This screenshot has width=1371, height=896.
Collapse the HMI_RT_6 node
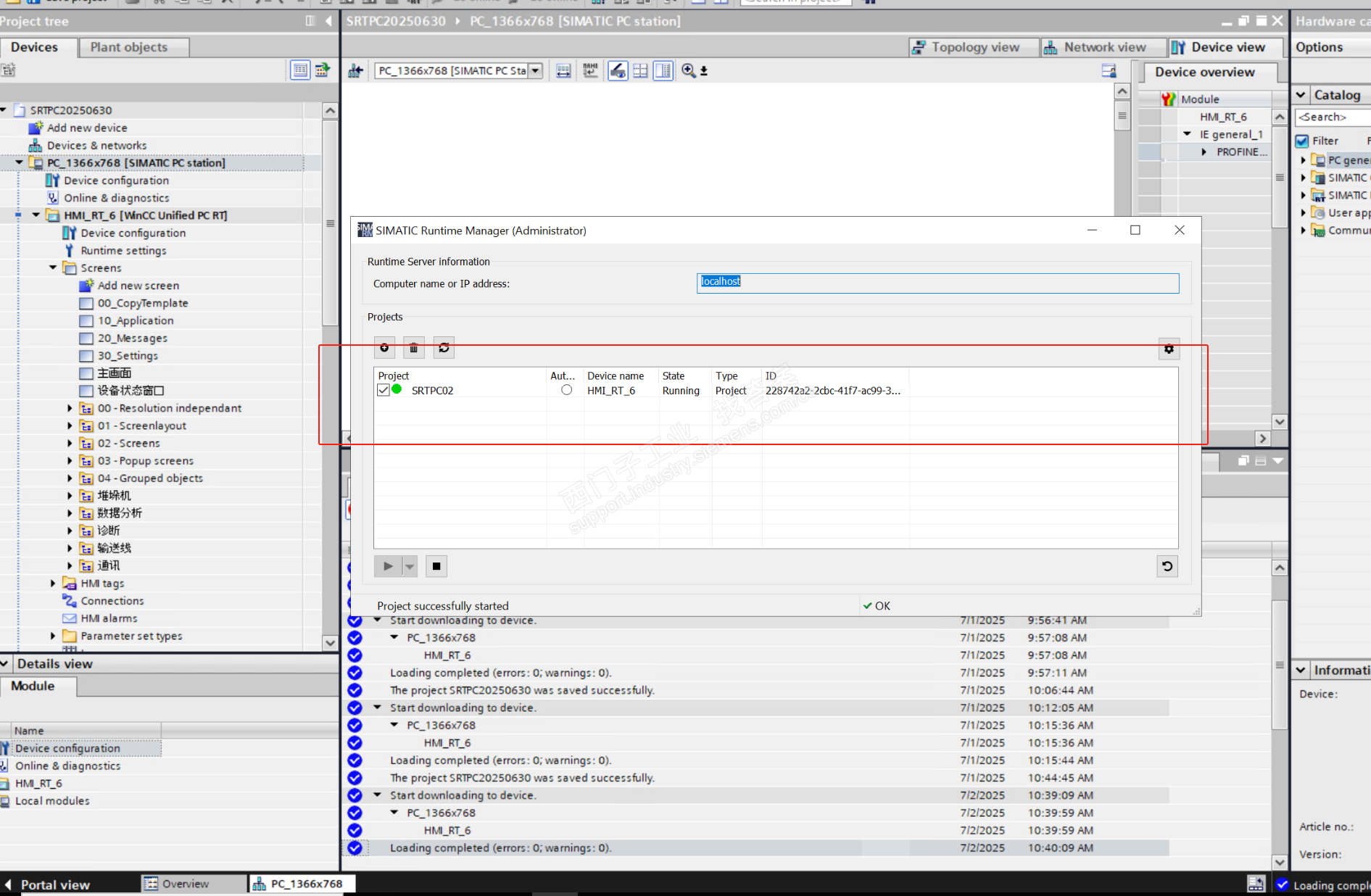click(36, 215)
